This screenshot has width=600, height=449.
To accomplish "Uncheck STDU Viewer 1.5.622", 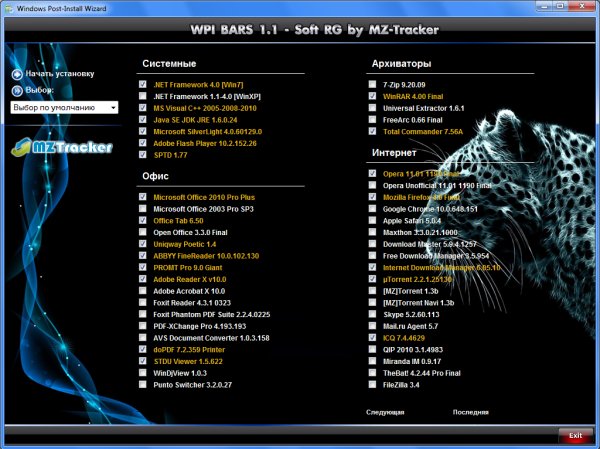I will pyautogui.click(x=143, y=361).
